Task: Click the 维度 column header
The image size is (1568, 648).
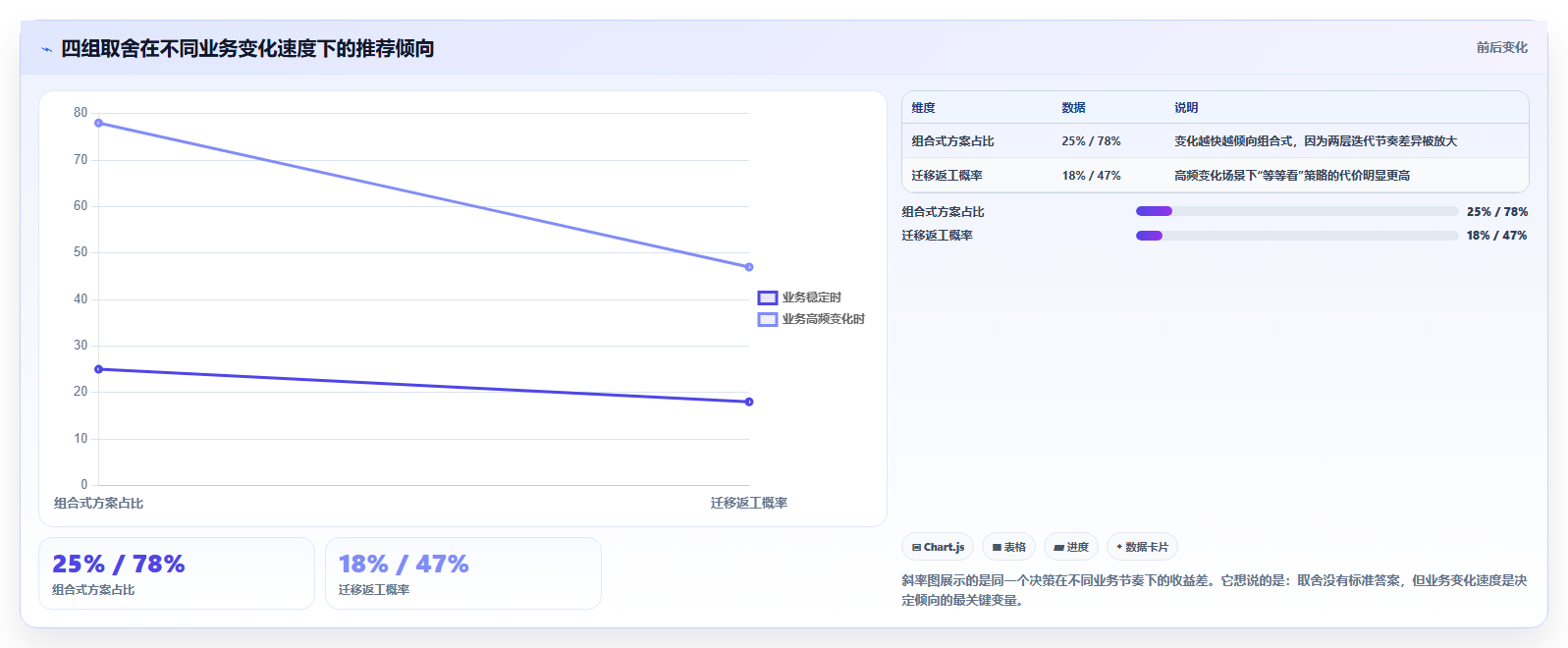Action: (923, 108)
